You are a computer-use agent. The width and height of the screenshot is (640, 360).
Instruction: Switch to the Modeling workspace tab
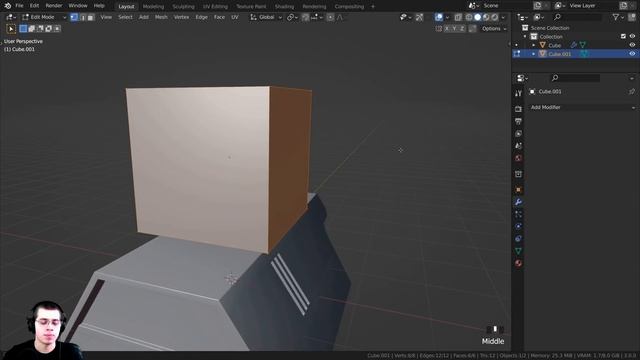pos(153,7)
